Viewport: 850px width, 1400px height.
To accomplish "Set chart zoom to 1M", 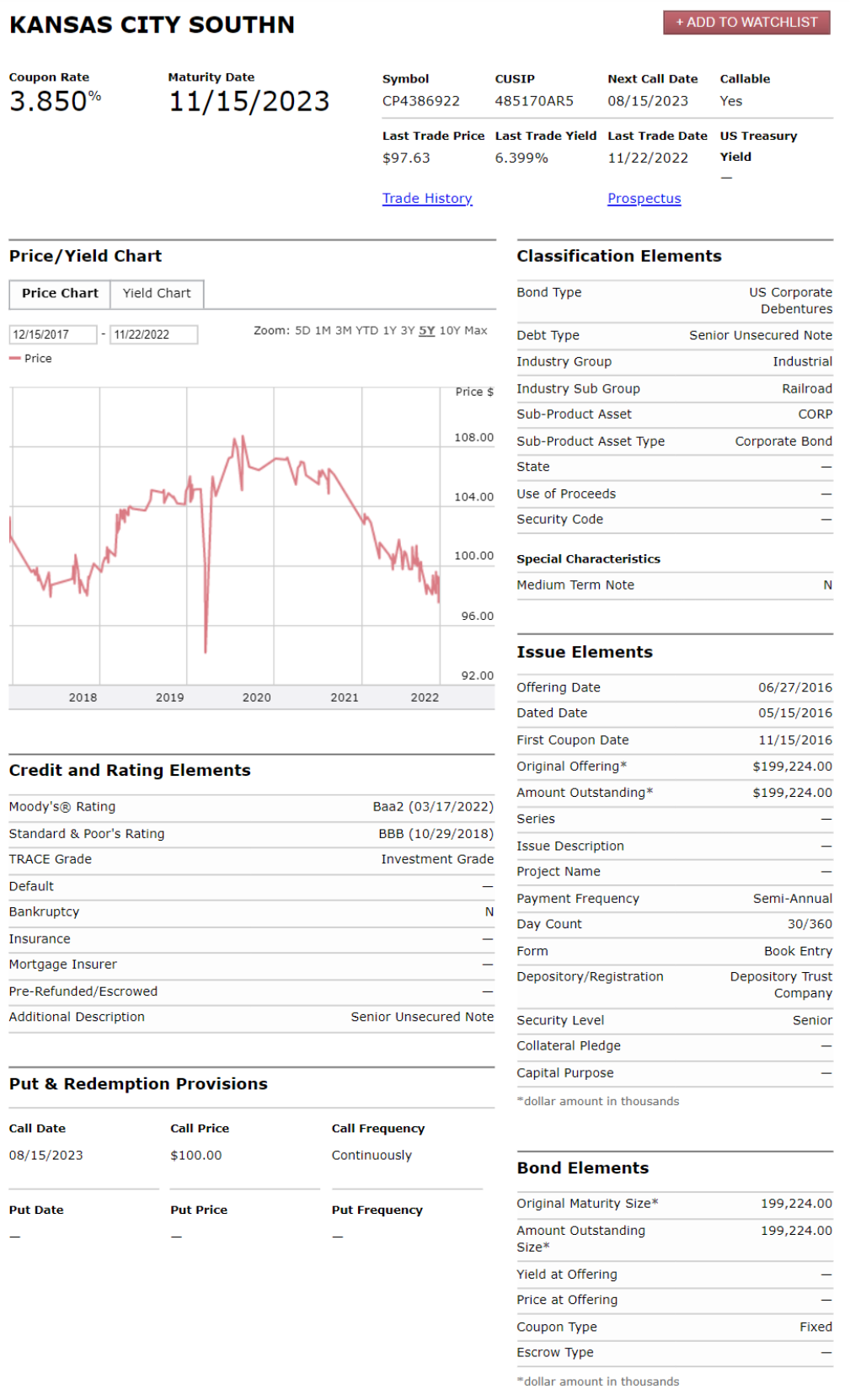I will click(x=323, y=330).
